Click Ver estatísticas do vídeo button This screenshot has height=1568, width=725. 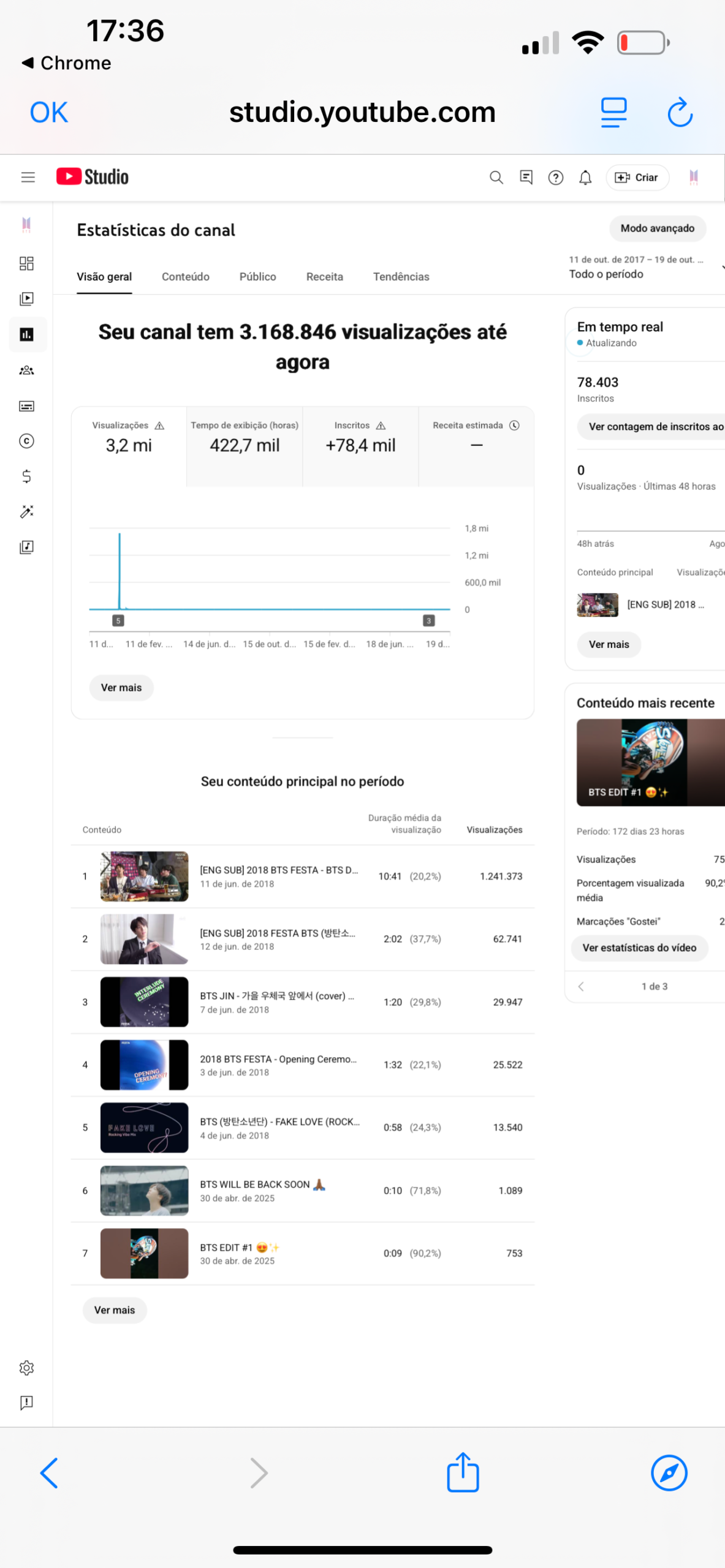coord(639,948)
